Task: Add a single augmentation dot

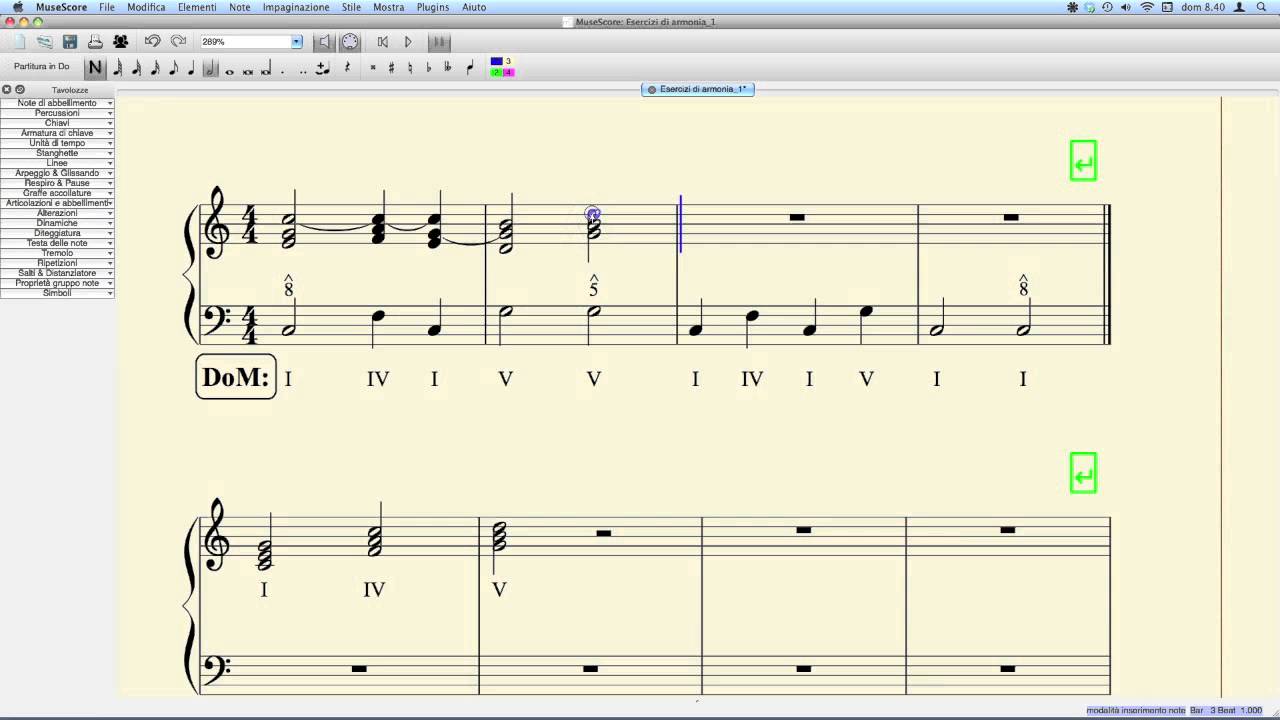Action: click(x=283, y=70)
